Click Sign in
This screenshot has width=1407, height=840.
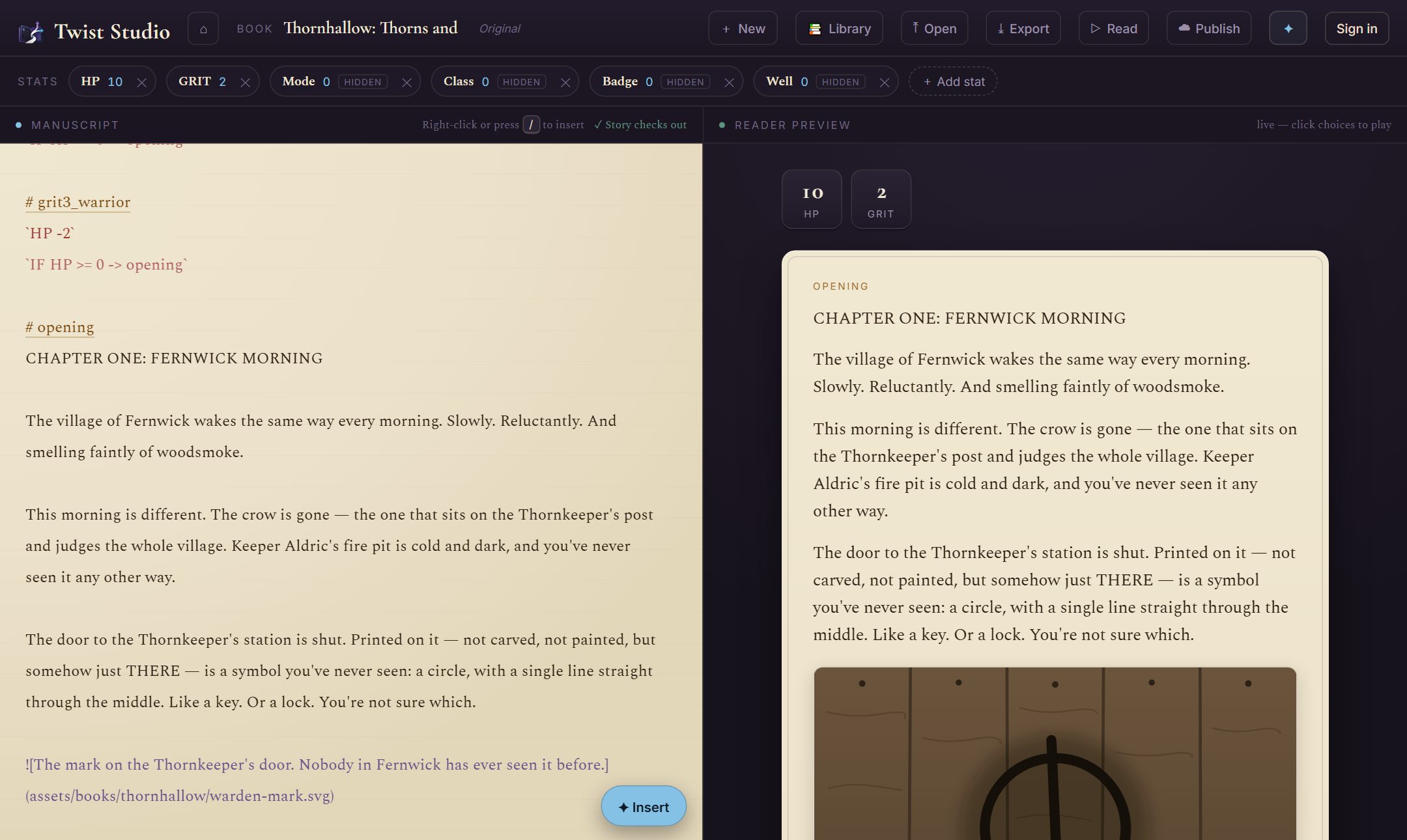[1356, 29]
